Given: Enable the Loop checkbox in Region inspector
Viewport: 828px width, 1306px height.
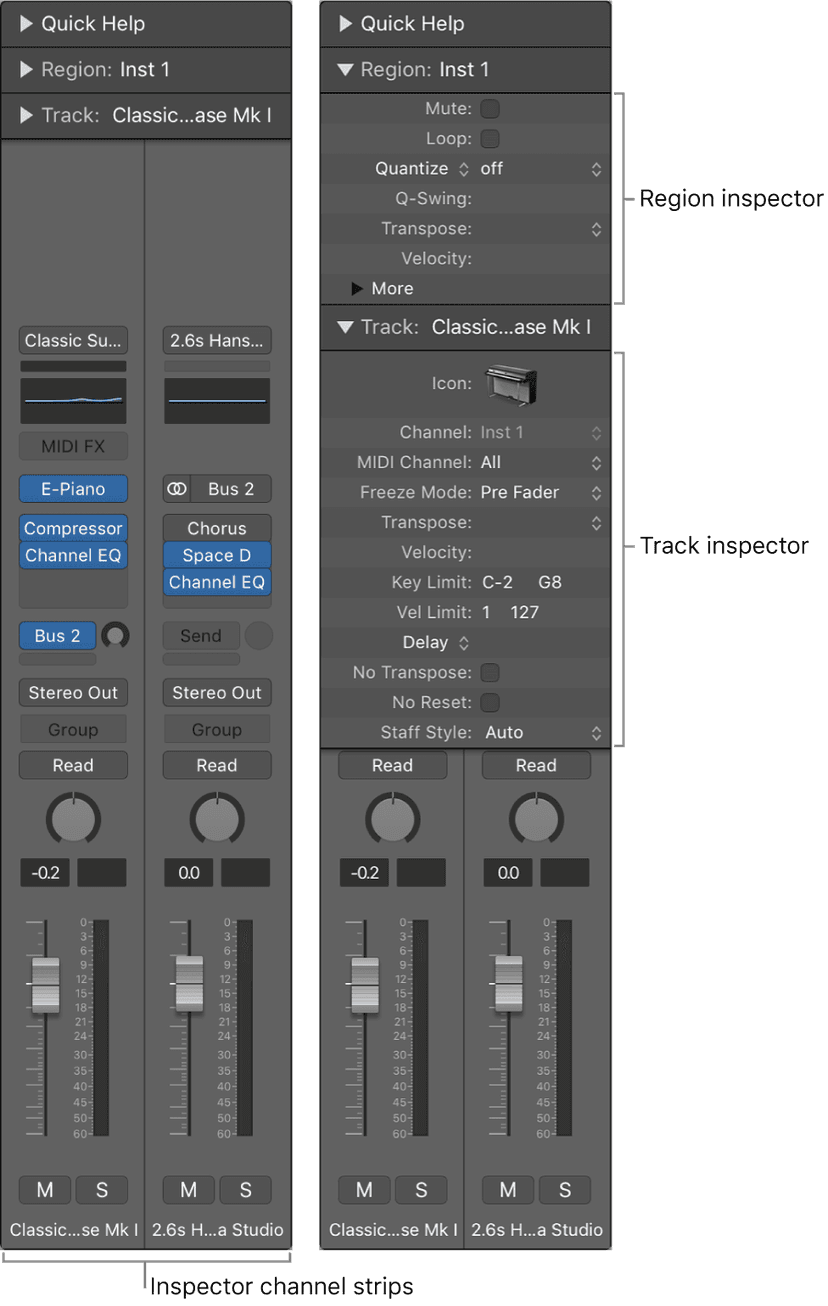Looking at the screenshot, I should tap(490, 139).
